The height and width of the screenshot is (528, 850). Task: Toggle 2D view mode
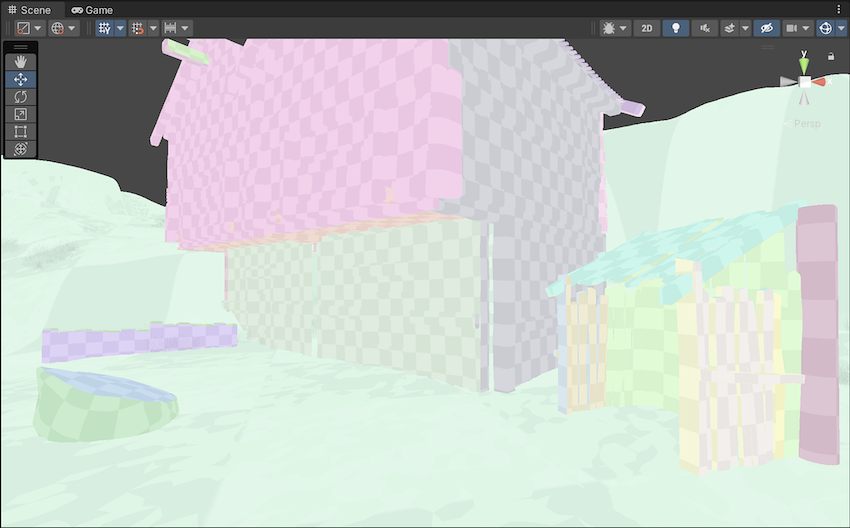pyautogui.click(x=646, y=28)
